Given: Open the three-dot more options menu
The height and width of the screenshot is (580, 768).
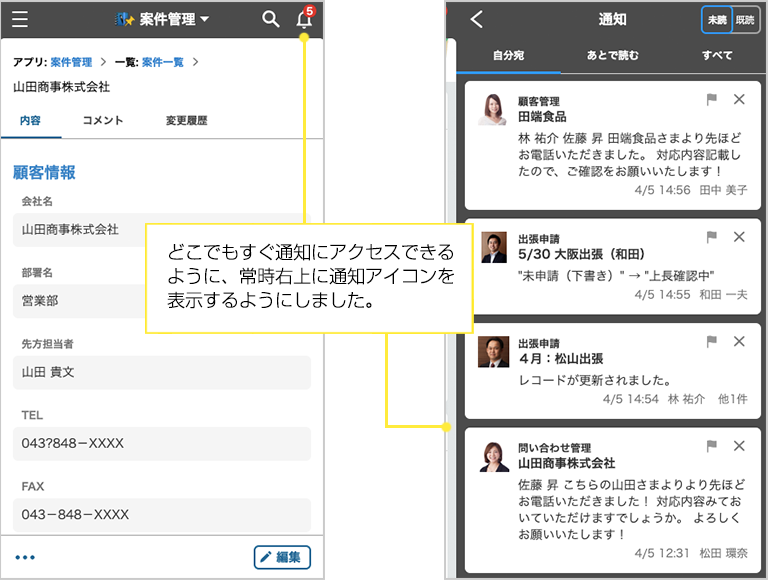Looking at the screenshot, I should 25,557.
